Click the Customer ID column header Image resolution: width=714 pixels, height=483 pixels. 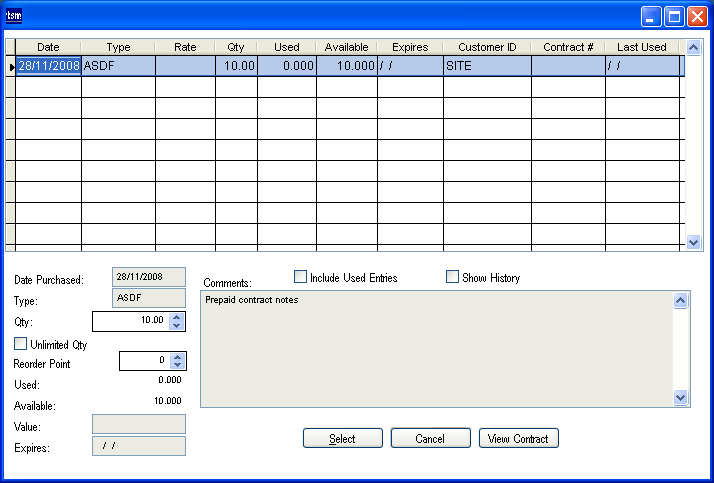487,47
